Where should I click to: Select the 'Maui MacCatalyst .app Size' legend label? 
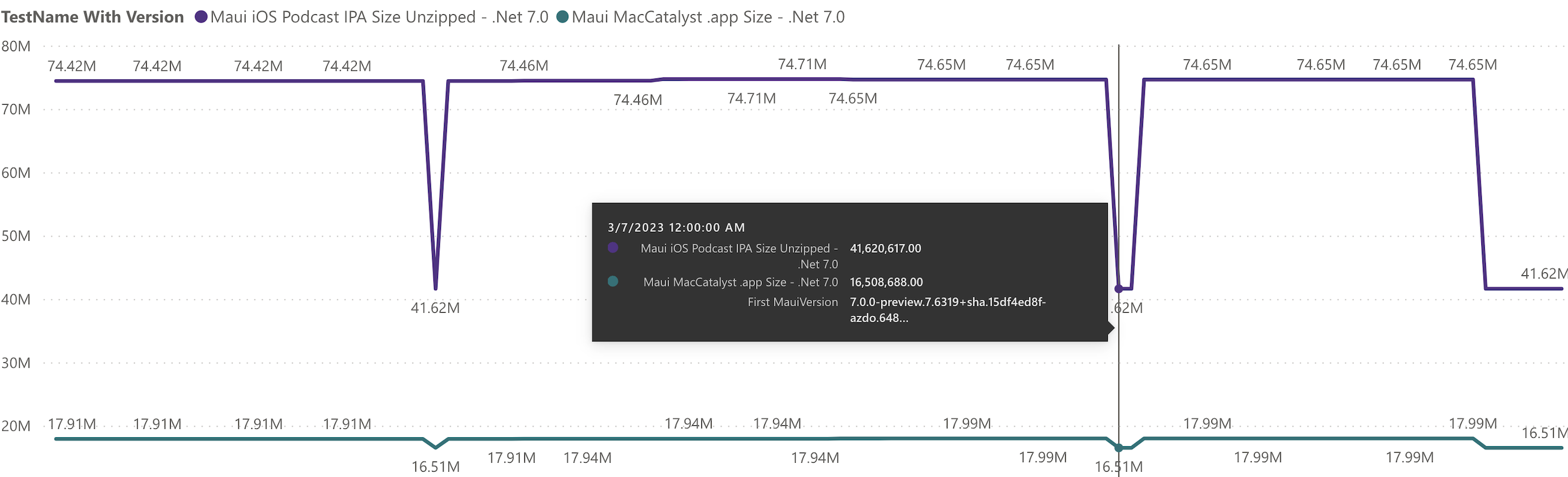(x=708, y=17)
